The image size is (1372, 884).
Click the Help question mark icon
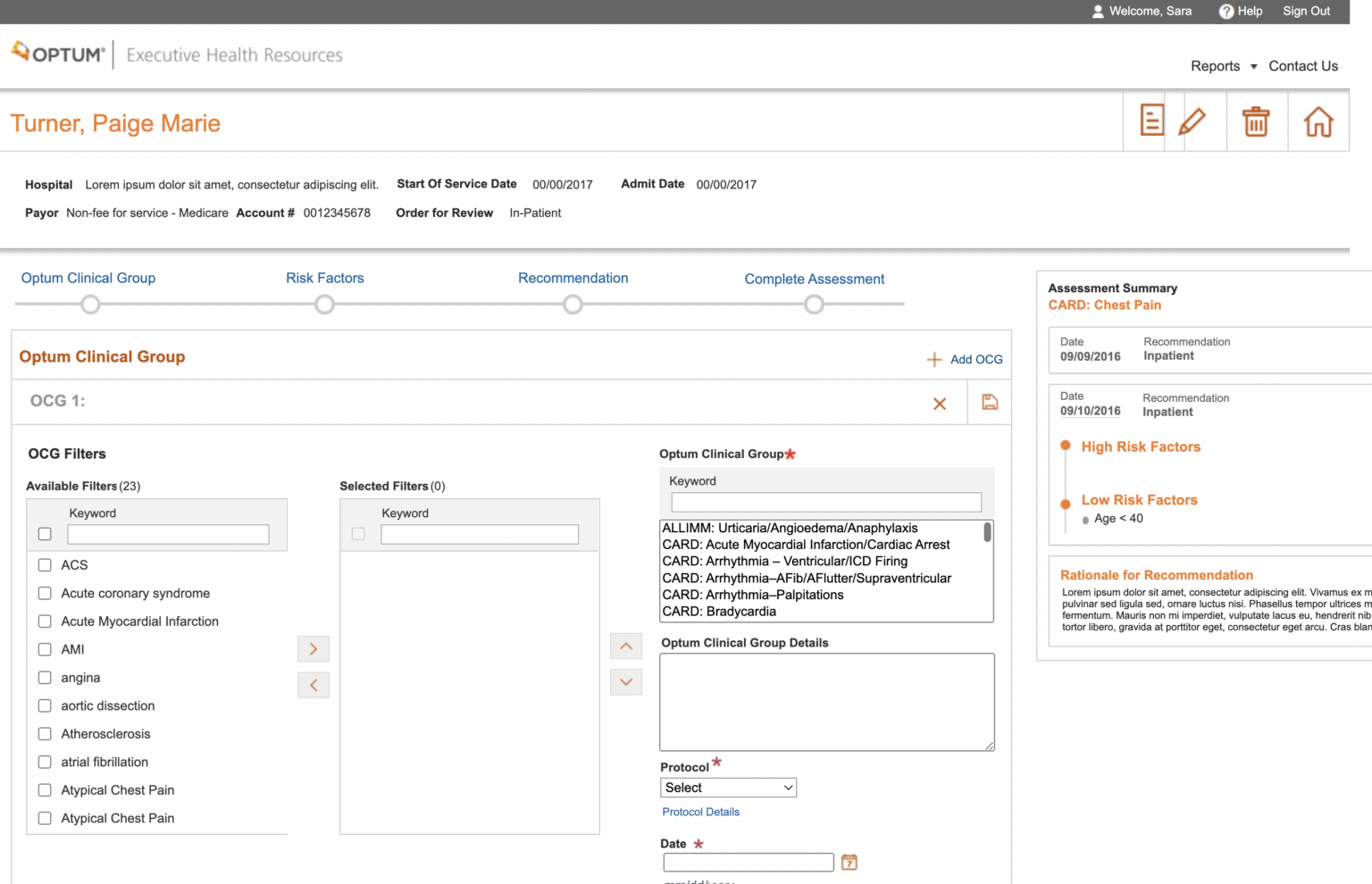click(x=1226, y=12)
